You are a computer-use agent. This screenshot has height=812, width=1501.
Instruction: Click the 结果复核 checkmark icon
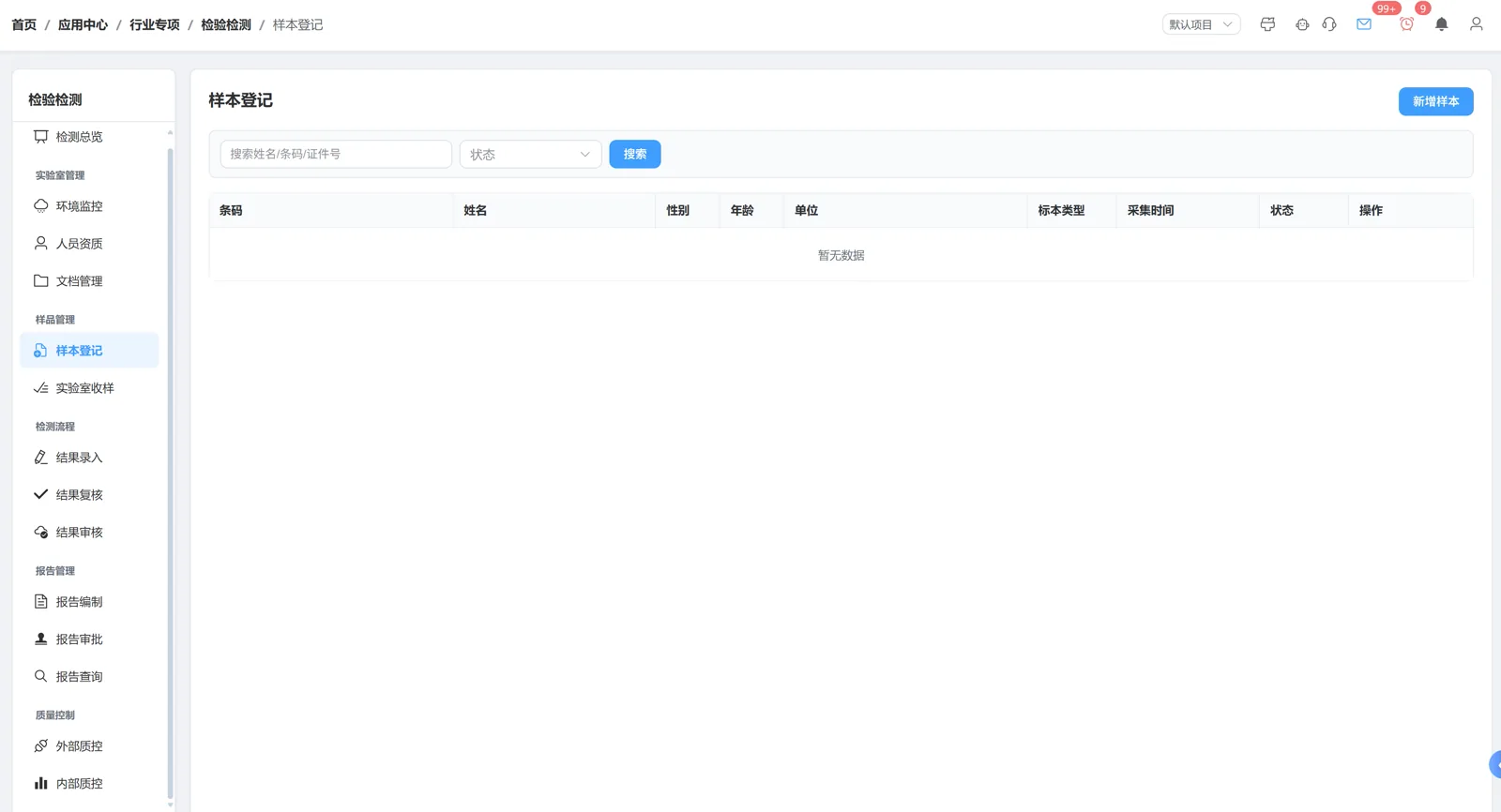tap(40, 495)
